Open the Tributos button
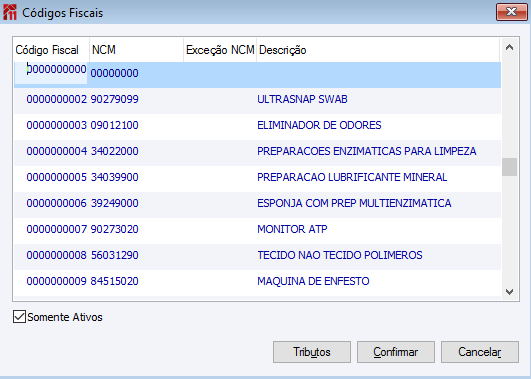This screenshot has height=379, width=531. 312,352
